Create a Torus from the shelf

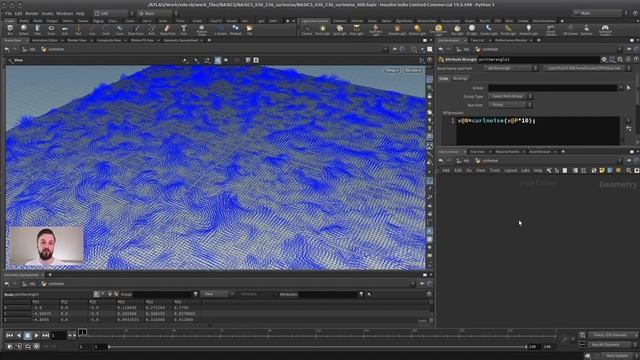pos(51,29)
